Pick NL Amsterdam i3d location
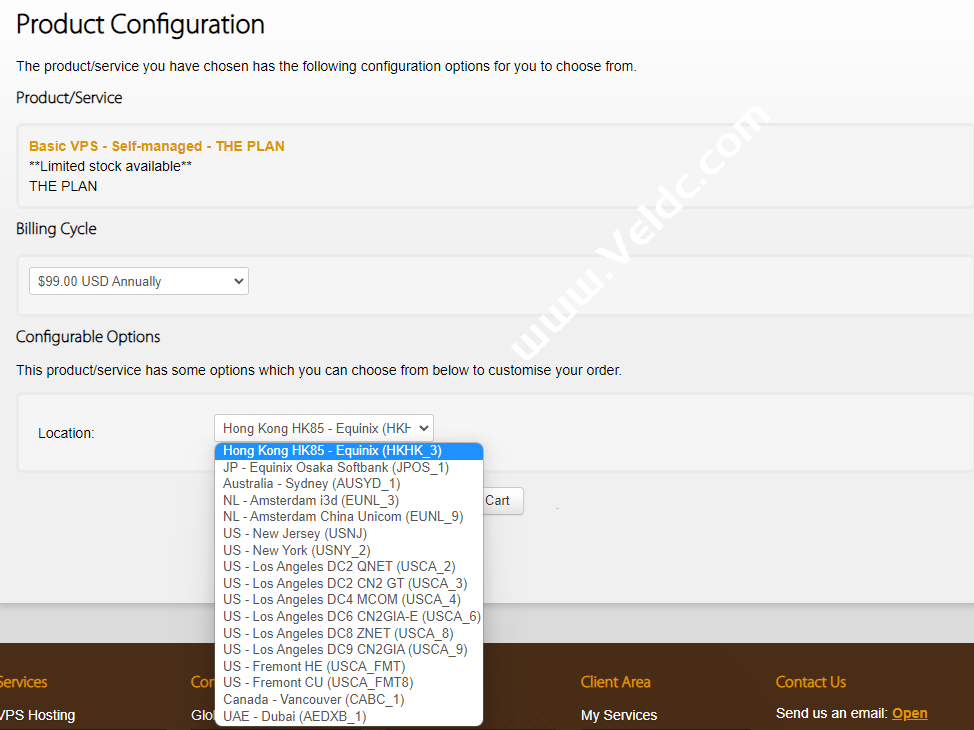This screenshot has width=974, height=730. pyautogui.click(x=311, y=500)
